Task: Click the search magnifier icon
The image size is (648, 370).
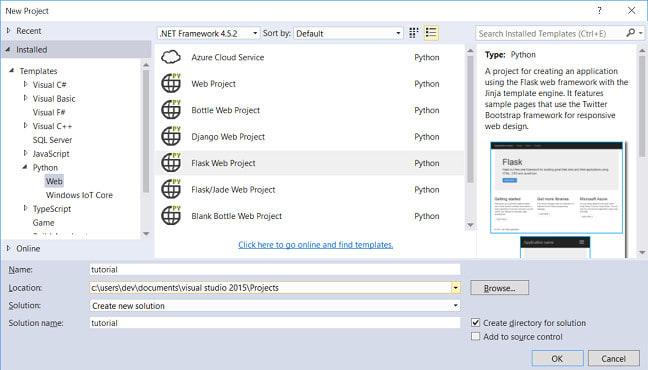Action: pyautogui.click(x=631, y=33)
